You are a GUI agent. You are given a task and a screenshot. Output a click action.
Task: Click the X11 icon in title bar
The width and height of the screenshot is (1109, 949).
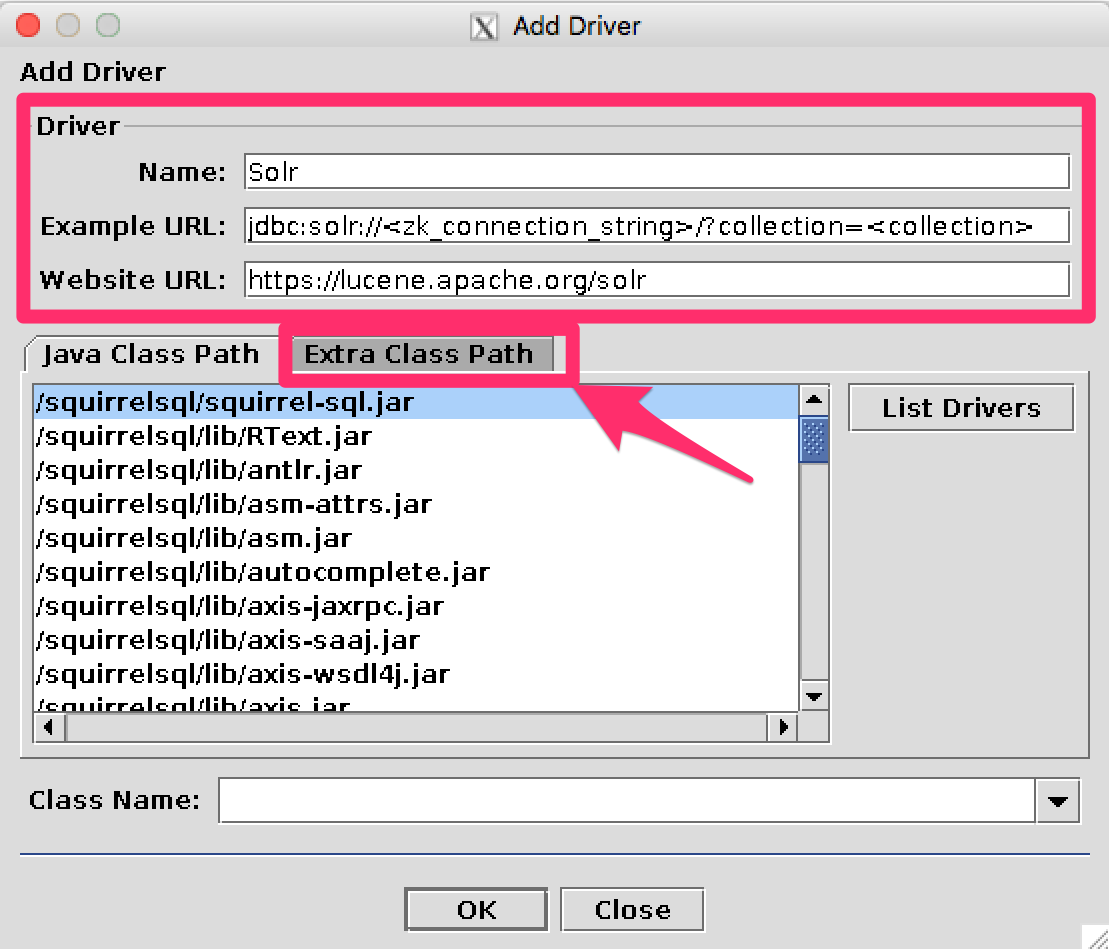484,26
